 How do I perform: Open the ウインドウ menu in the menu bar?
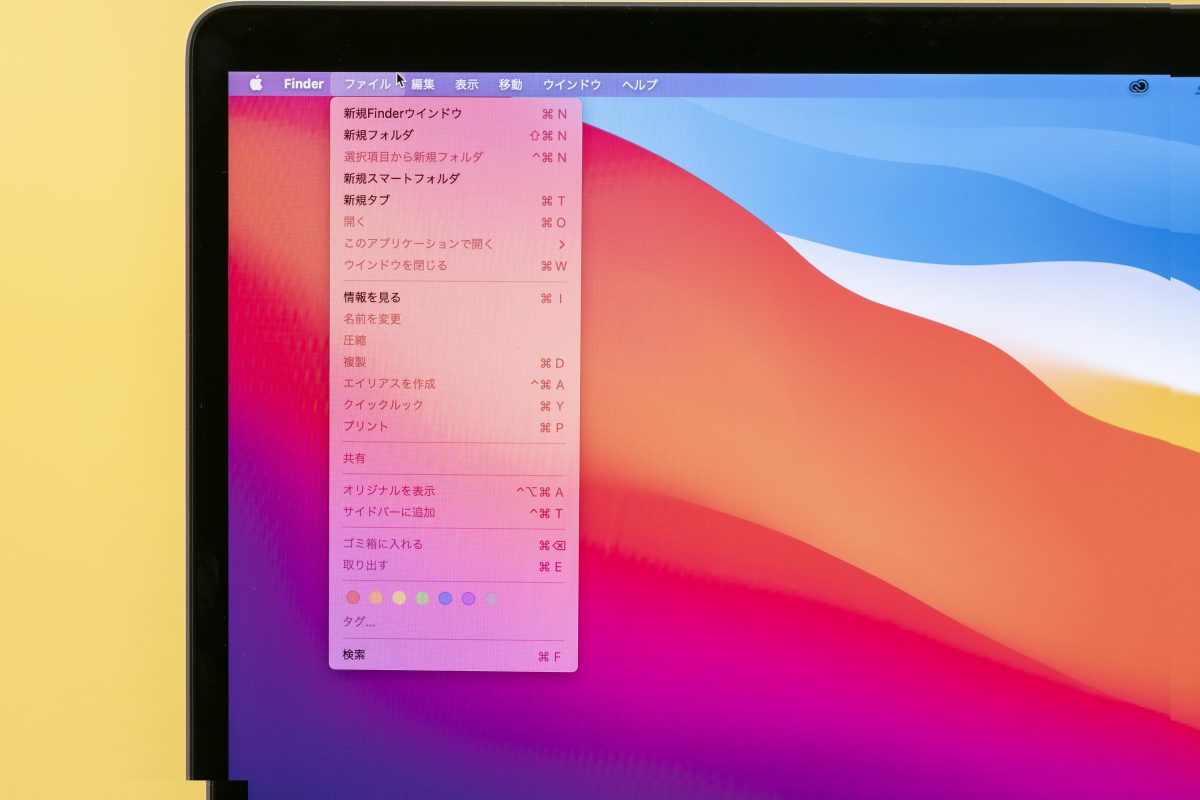572,85
